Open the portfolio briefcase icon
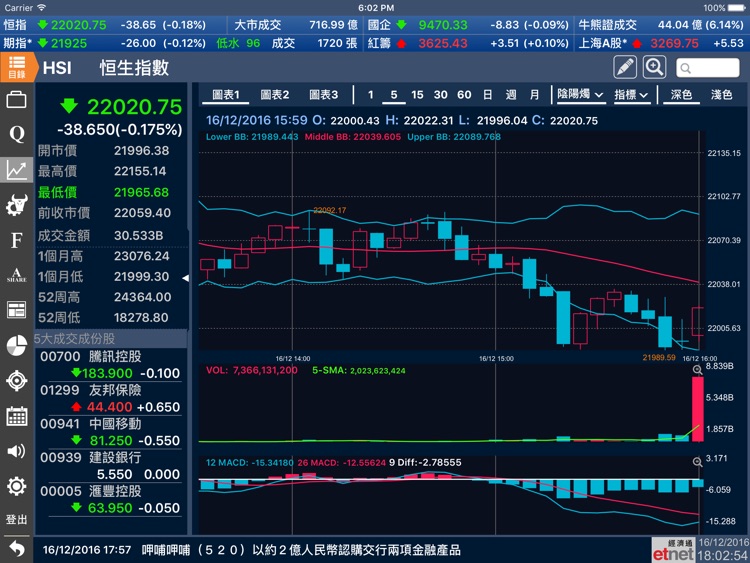This screenshot has height=563, width=750. (x=16, y=100)
